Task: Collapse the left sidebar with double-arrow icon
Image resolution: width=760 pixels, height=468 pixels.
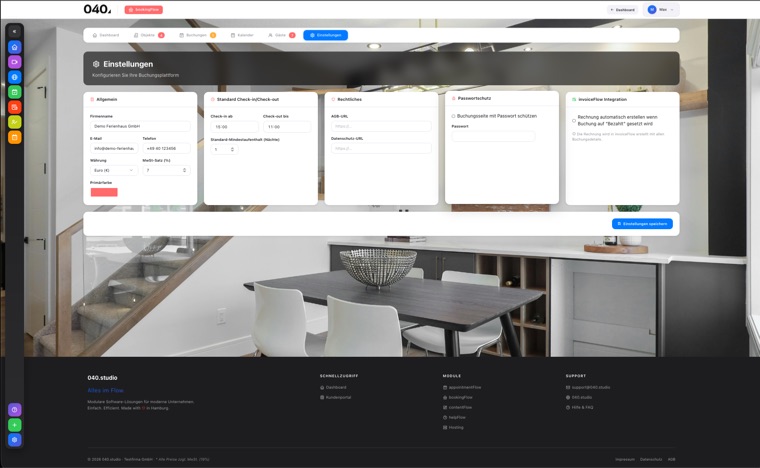Action: pyautogui.click(x=15, y=31)
